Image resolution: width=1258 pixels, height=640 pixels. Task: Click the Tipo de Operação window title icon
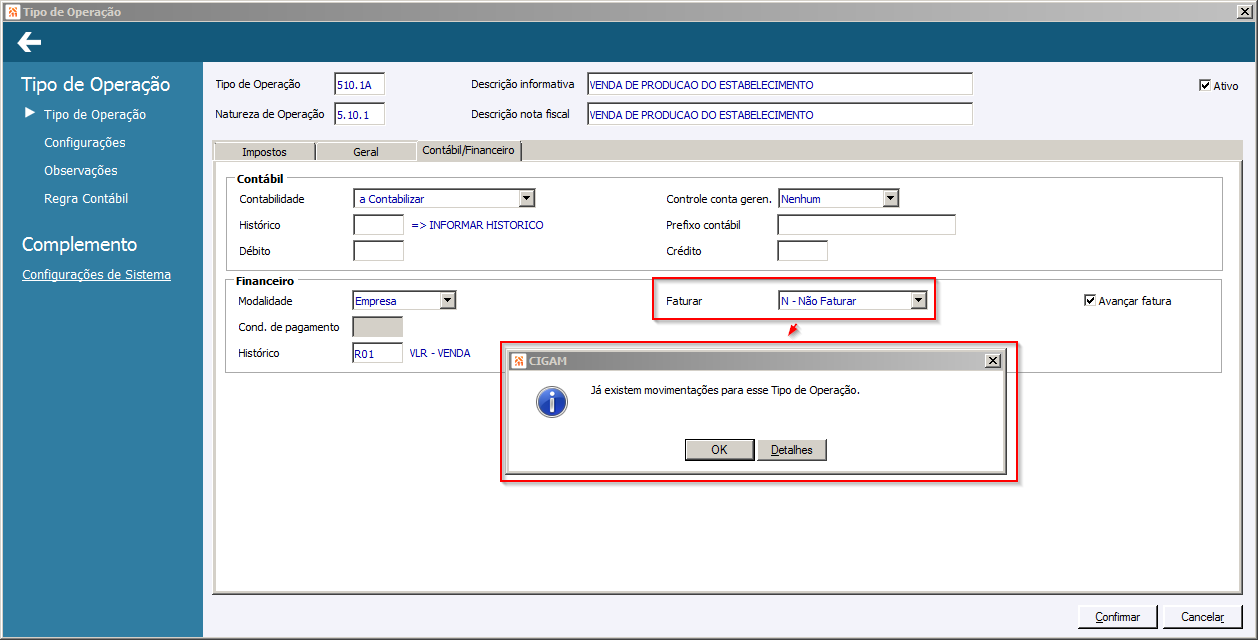tap(12, 12)
